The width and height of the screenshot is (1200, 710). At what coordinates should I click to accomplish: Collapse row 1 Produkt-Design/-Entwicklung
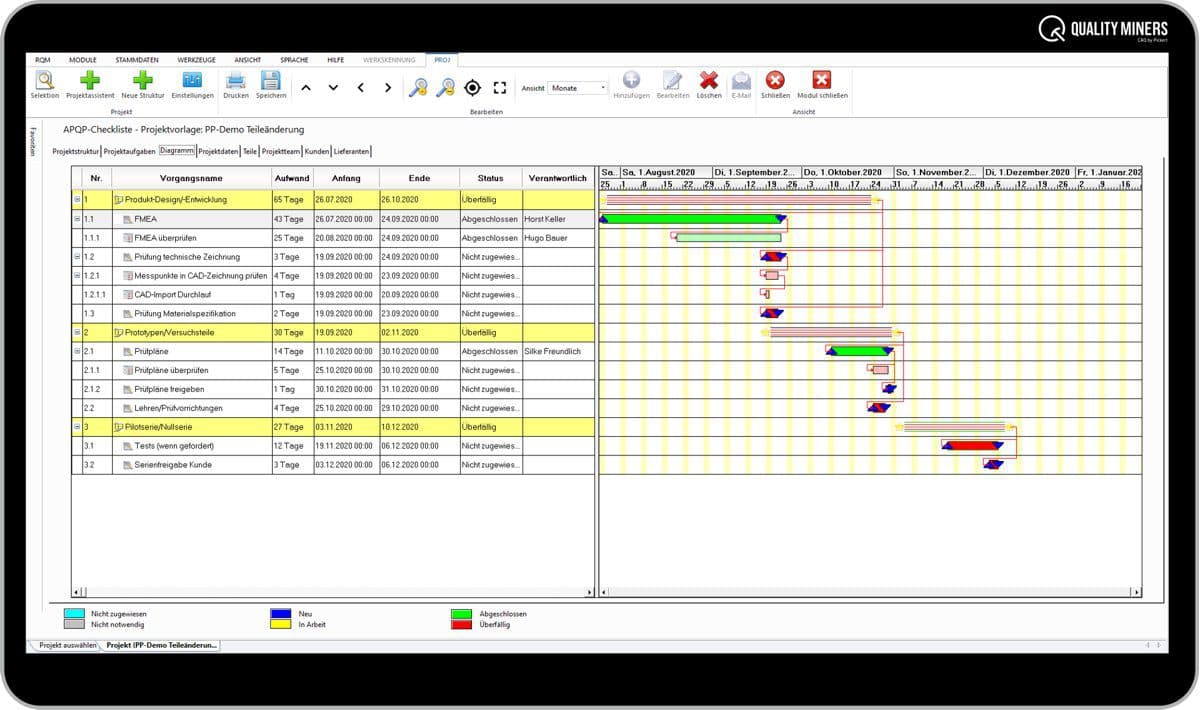pyautogui.click(x=77, y=199)
